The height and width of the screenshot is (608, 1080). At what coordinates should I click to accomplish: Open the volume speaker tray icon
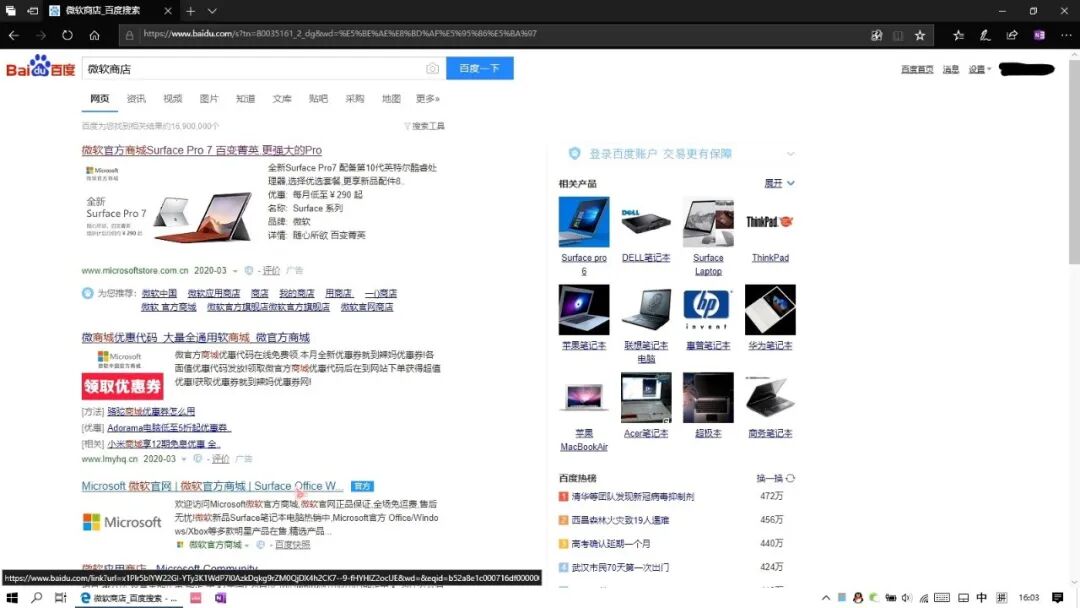click(906, 598)
